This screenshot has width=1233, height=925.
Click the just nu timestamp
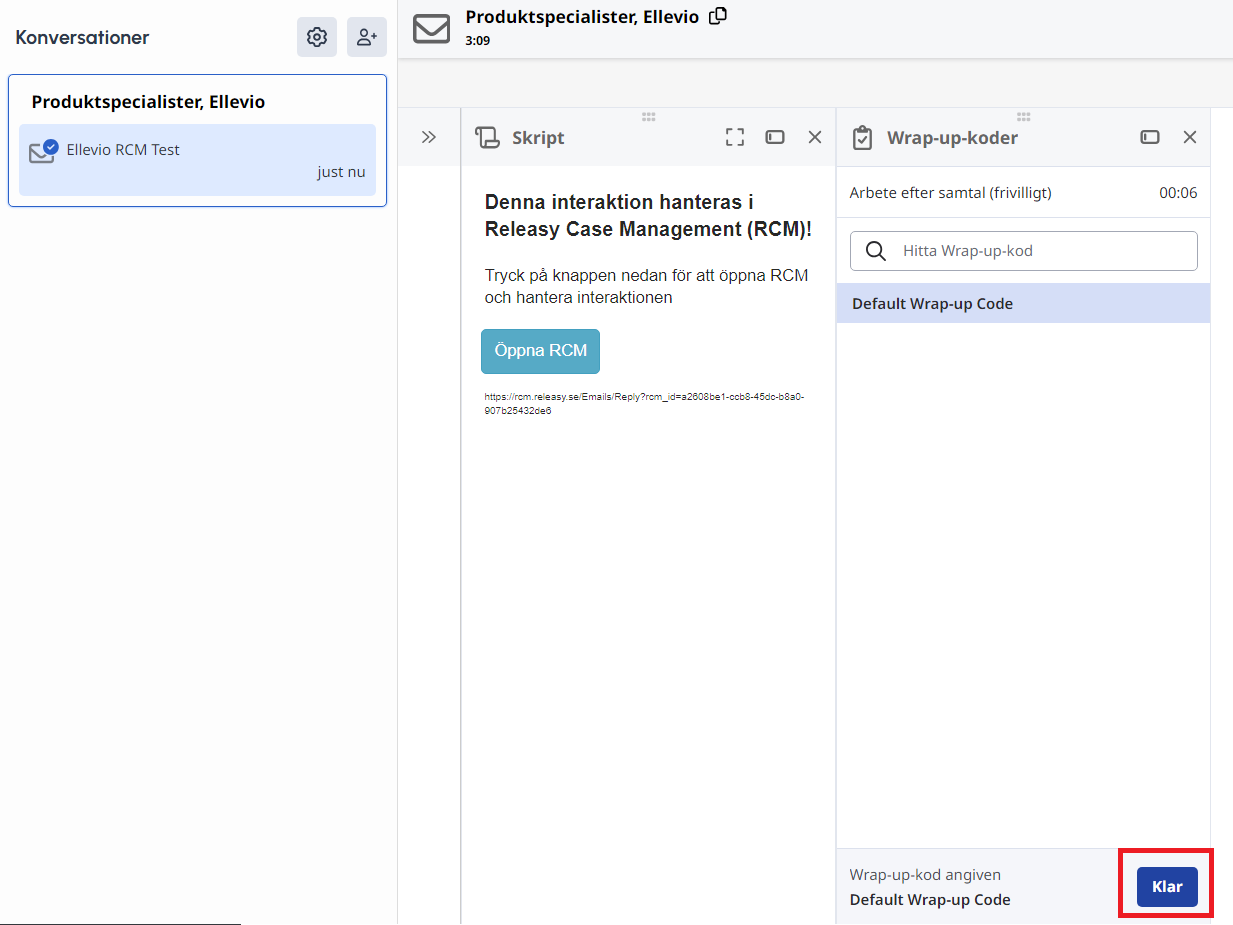point(341,172)
